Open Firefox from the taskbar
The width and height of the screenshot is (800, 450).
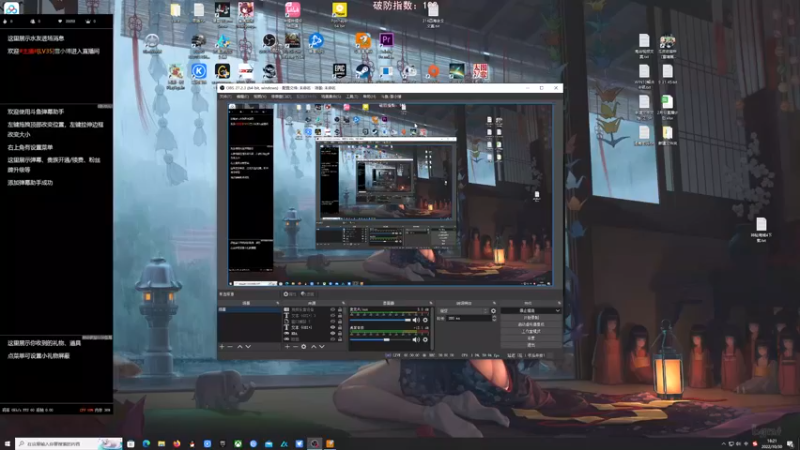click(177, 444)
